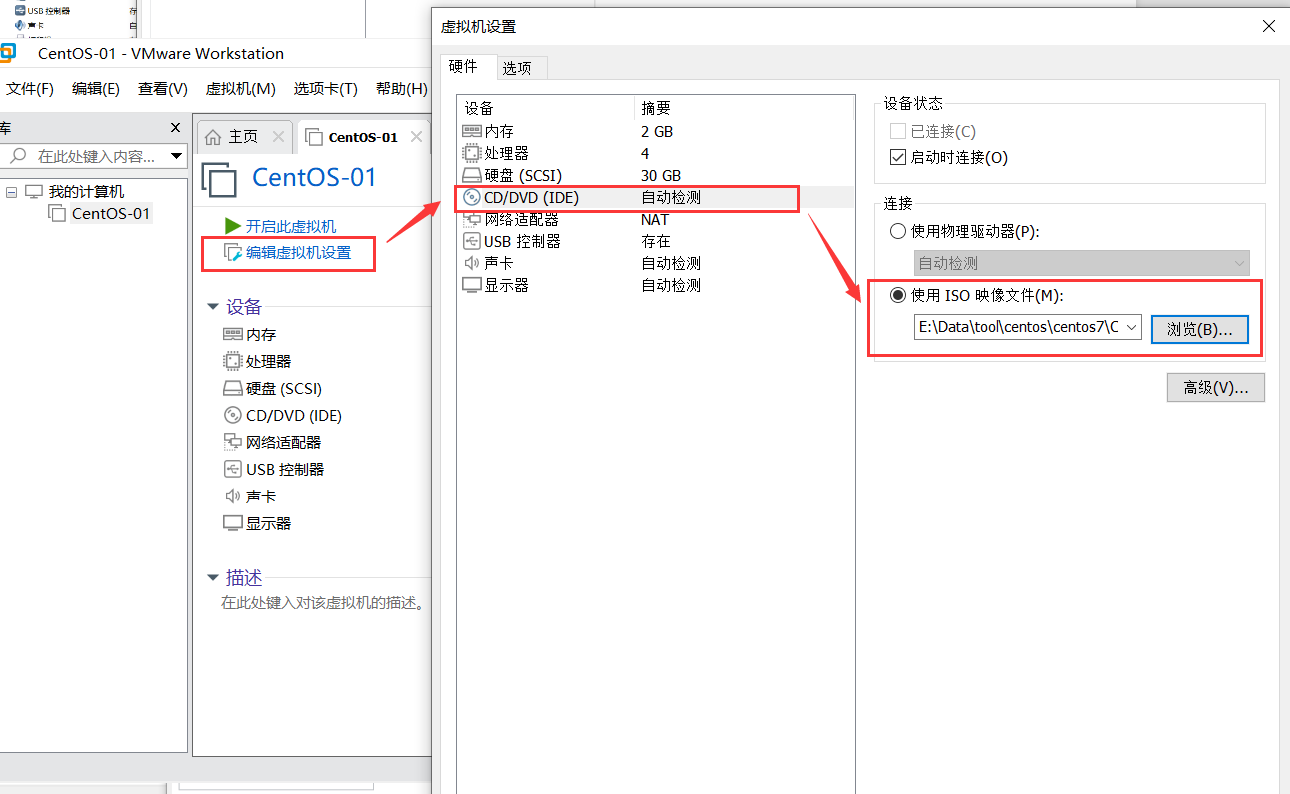Open the 查看(V) menu

pyautogui.click(x=163, y=89)
